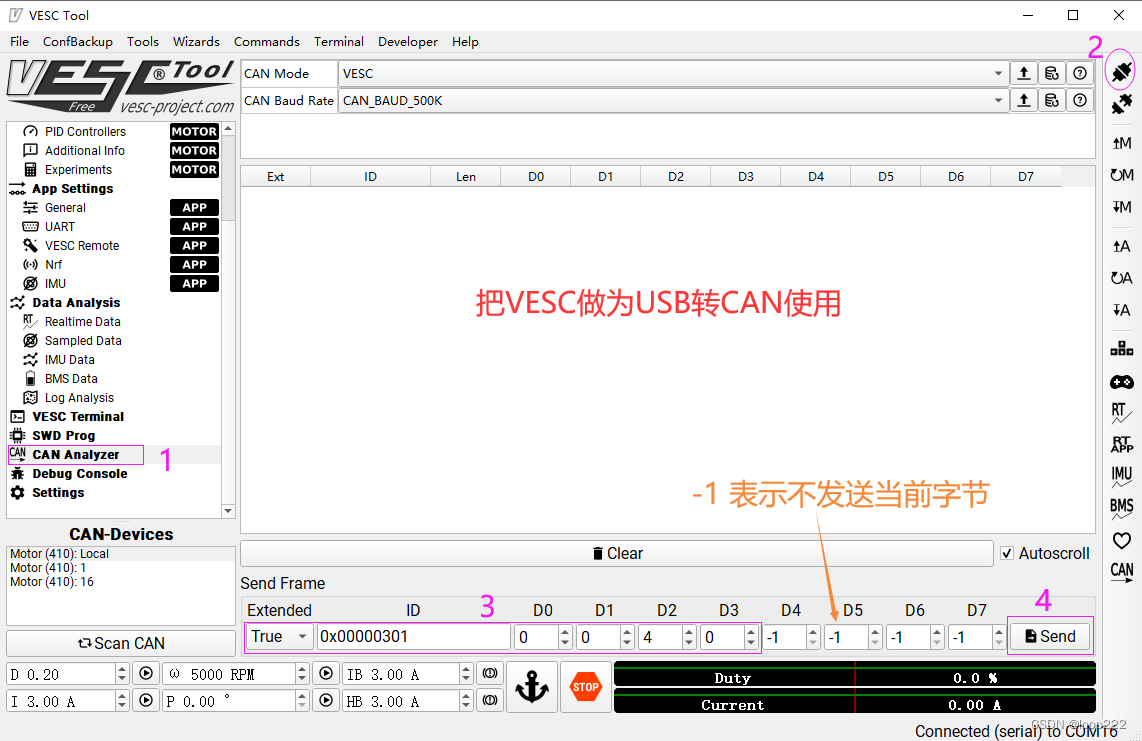This screenshot has width=1142, height=741.
Task: Start duty cycle play button next to D 0.20
Action: click(x=146, y=674)
